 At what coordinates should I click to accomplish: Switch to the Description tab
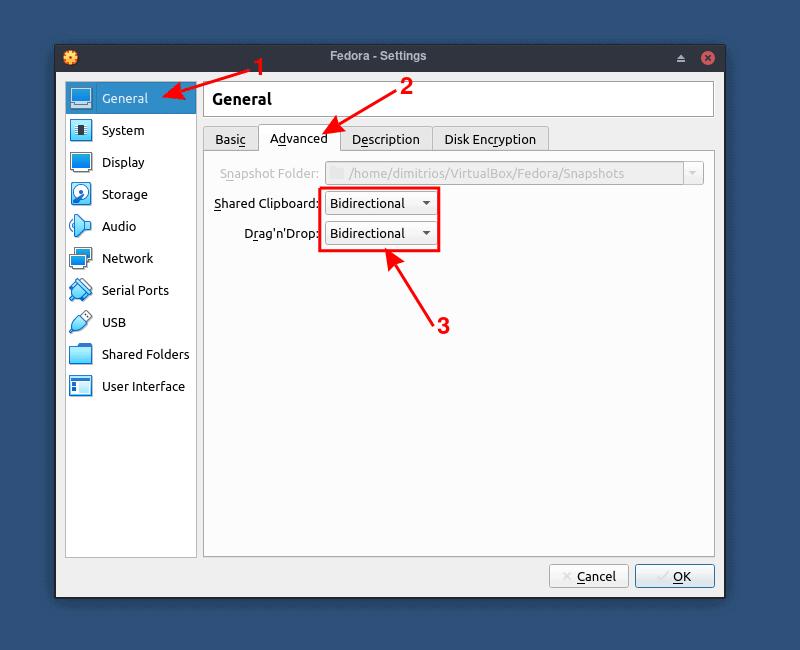(387, 138)
